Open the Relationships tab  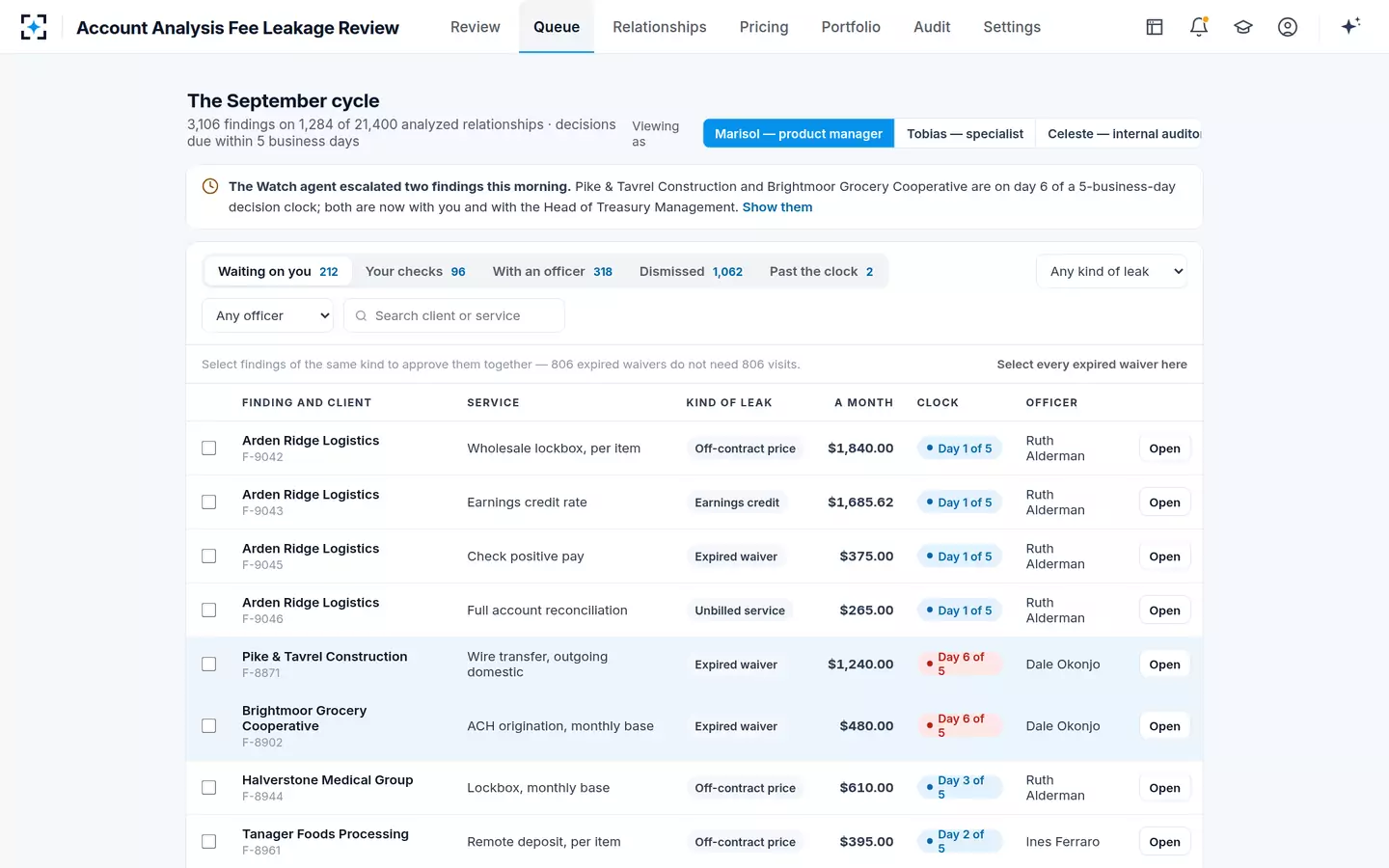click(x=660, y=27)
